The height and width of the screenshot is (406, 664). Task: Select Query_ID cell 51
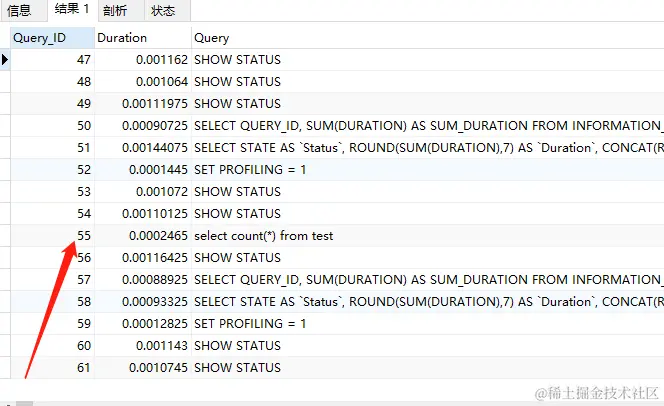53,147
